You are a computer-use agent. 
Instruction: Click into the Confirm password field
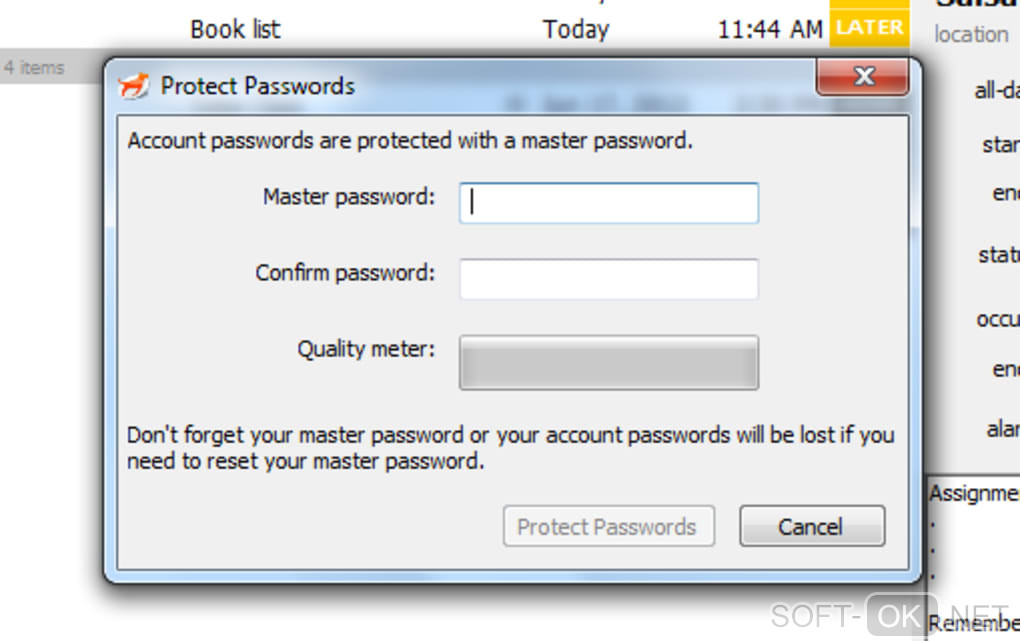608,279
